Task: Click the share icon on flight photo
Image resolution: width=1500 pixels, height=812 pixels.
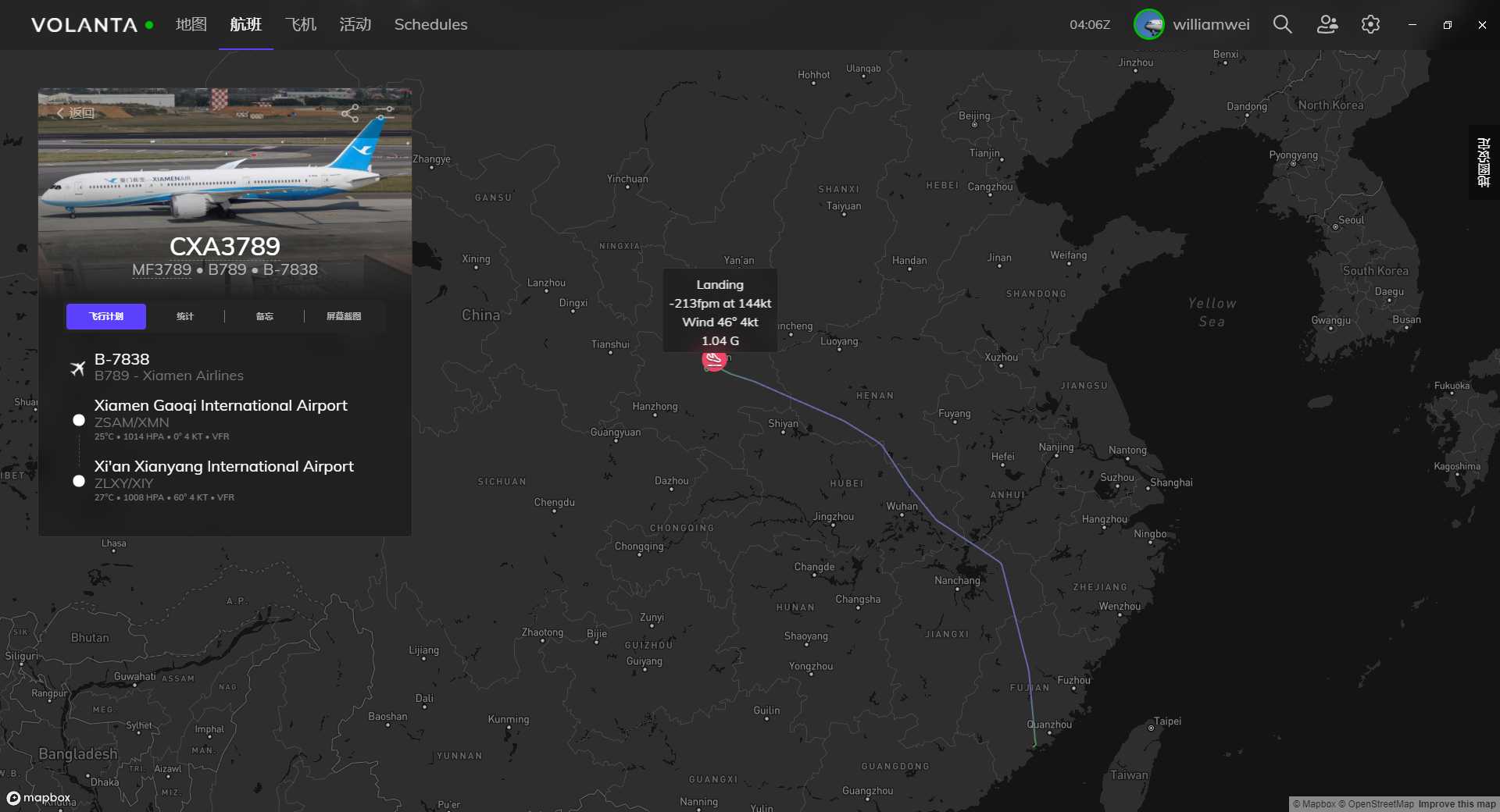Action: pos(350,113)
